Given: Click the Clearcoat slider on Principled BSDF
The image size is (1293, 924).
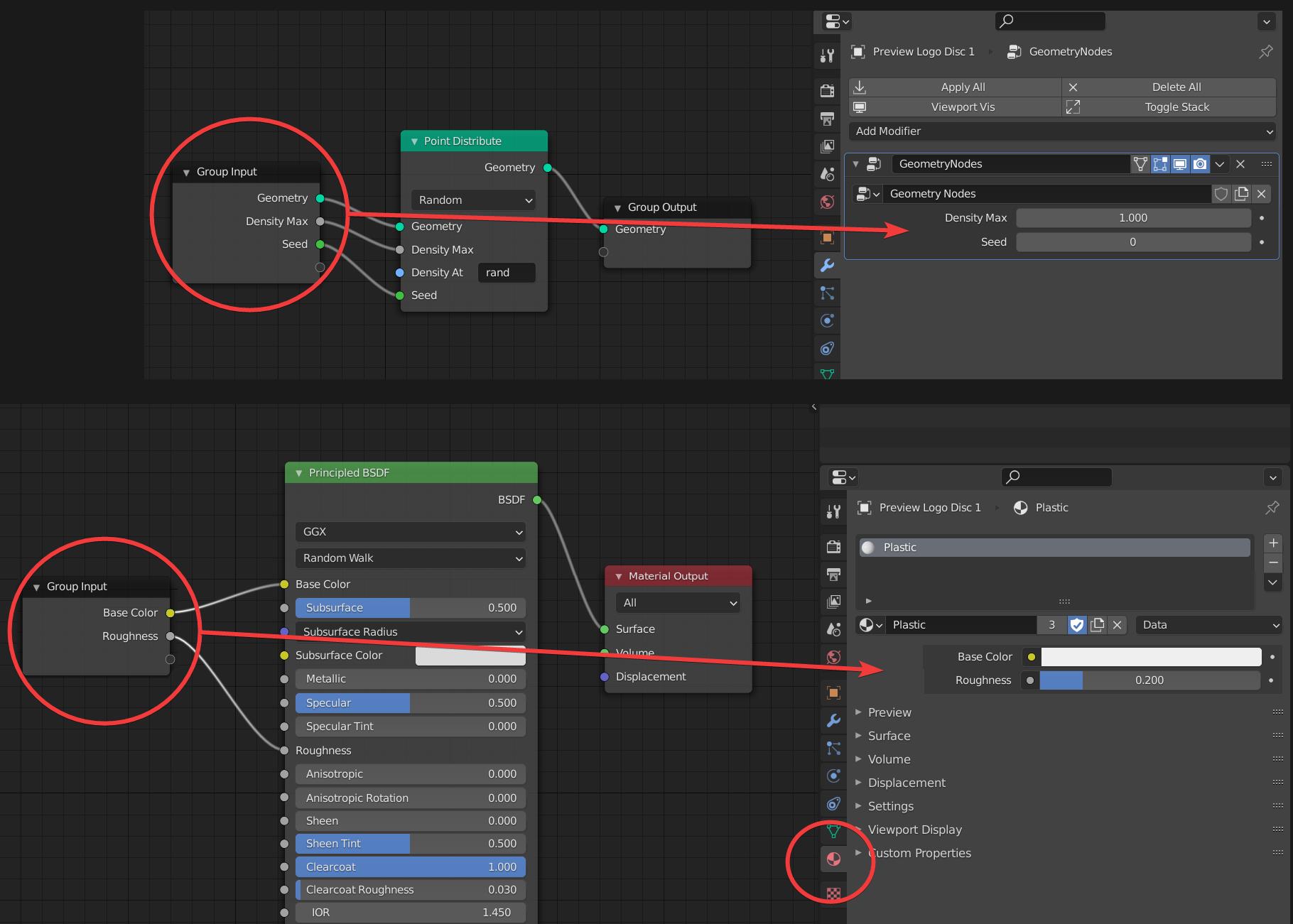Looking at the screenshot, I should (411, 867).
